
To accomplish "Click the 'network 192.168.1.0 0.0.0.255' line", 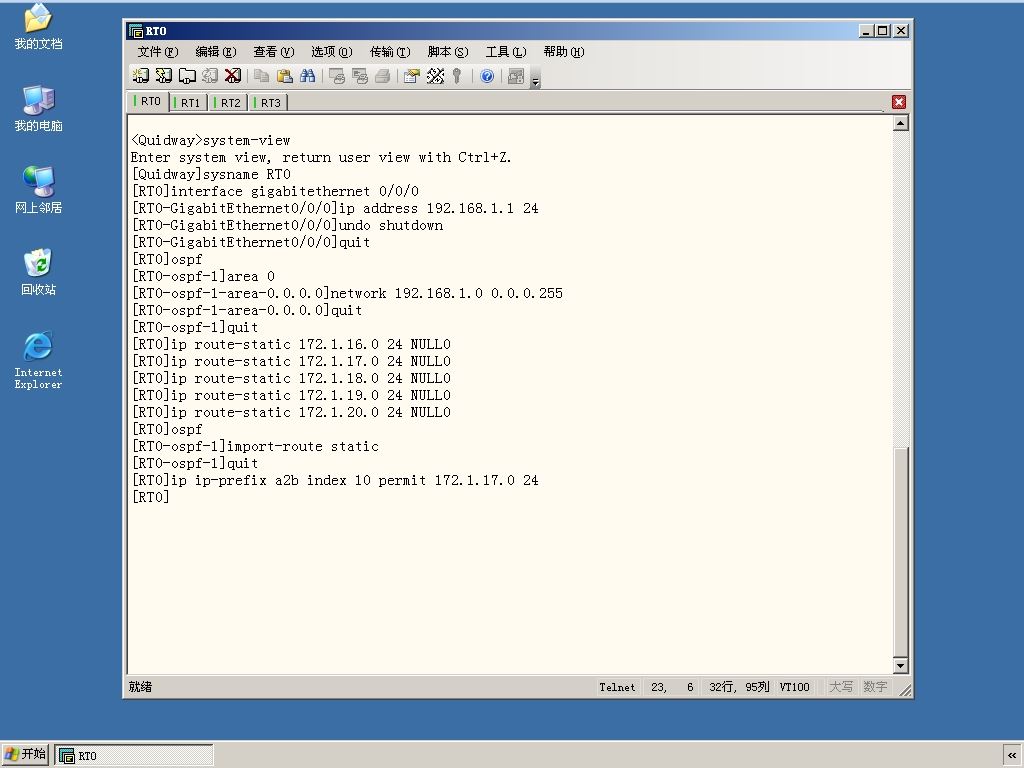I will pyautogui.click(x=347, y=293).
